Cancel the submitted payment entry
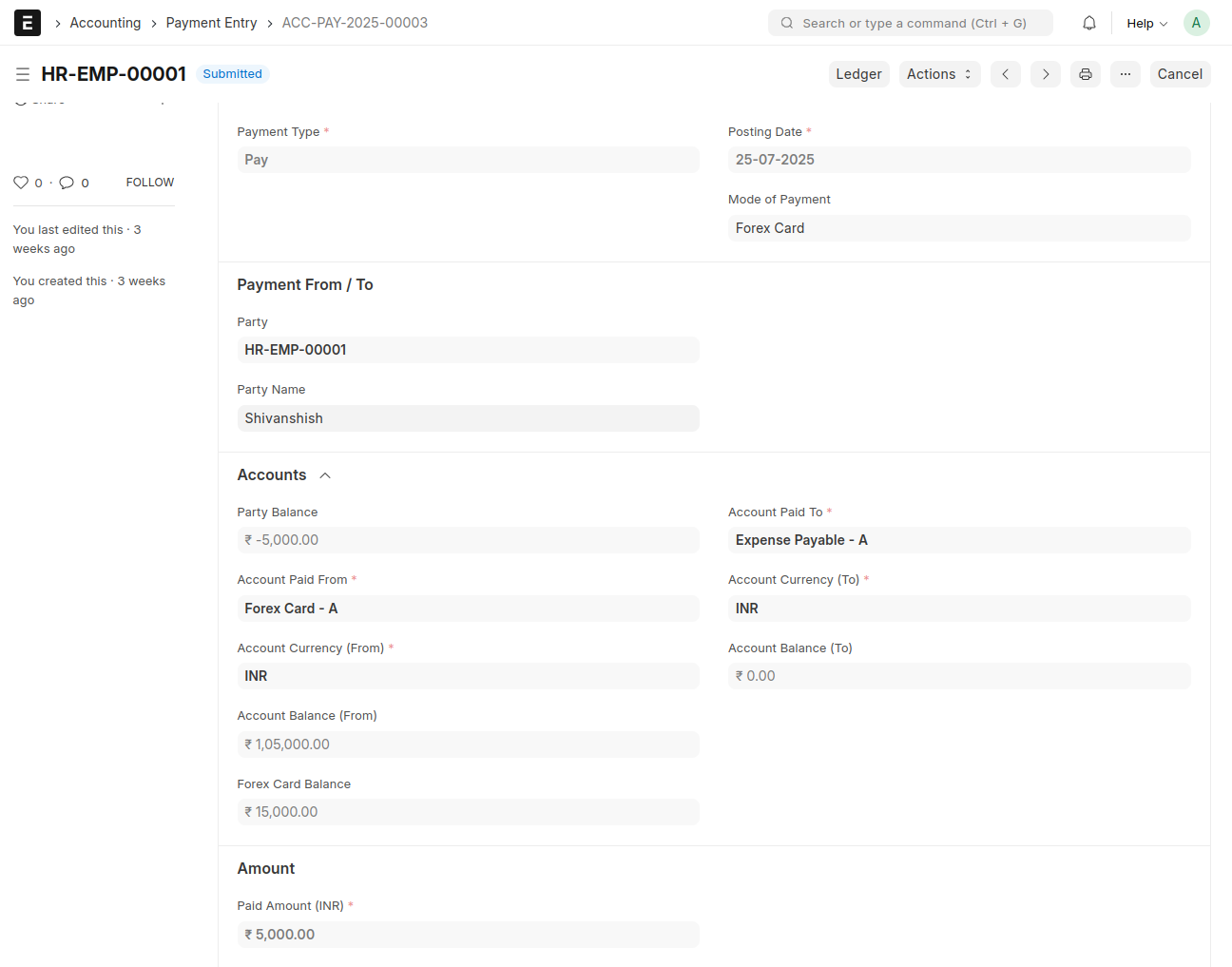Viewport: 1232px width, 967px height. point(1179,74)
